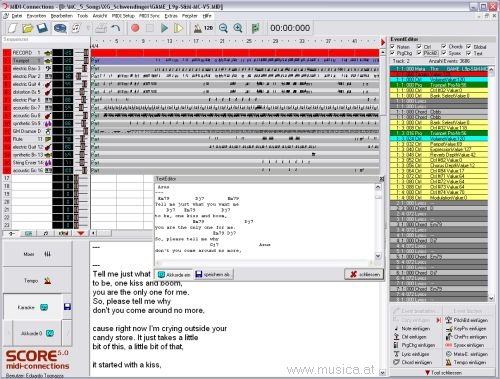Click the green marker flag toolbar icon

[255, 28]
